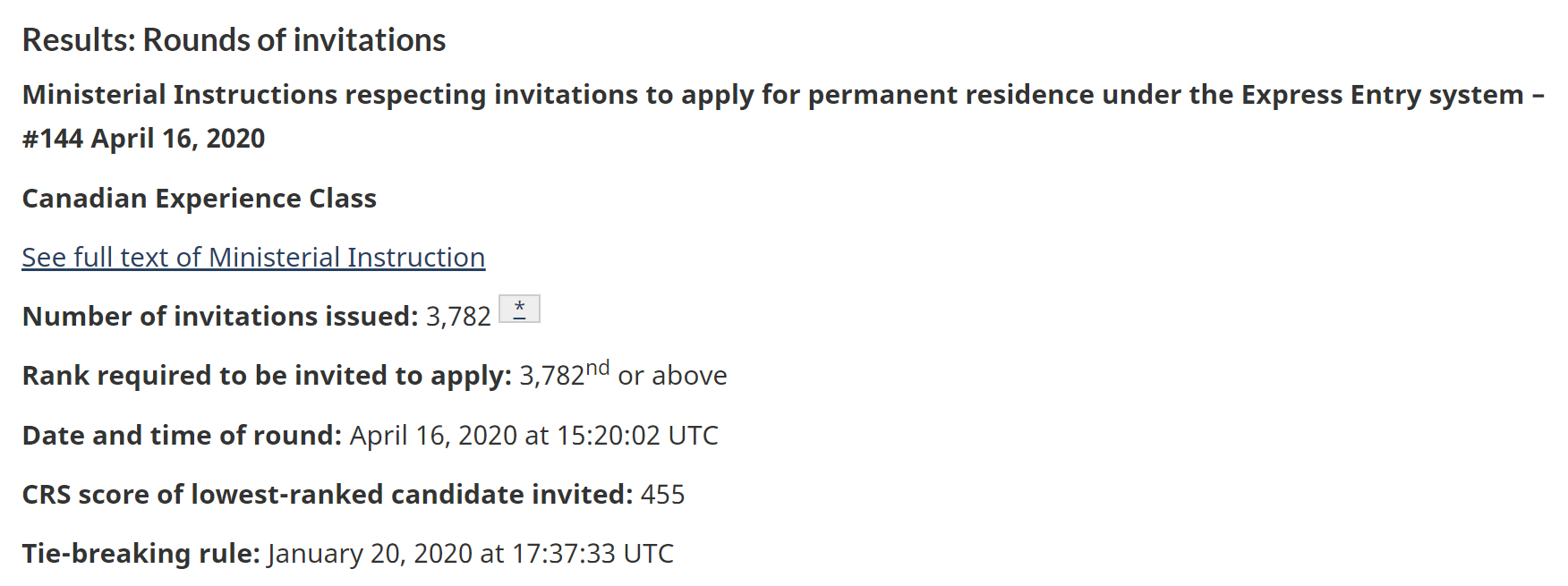Click the "Number of invitations issued:" label
This screenshot has height=586, width=1568.
220,317
